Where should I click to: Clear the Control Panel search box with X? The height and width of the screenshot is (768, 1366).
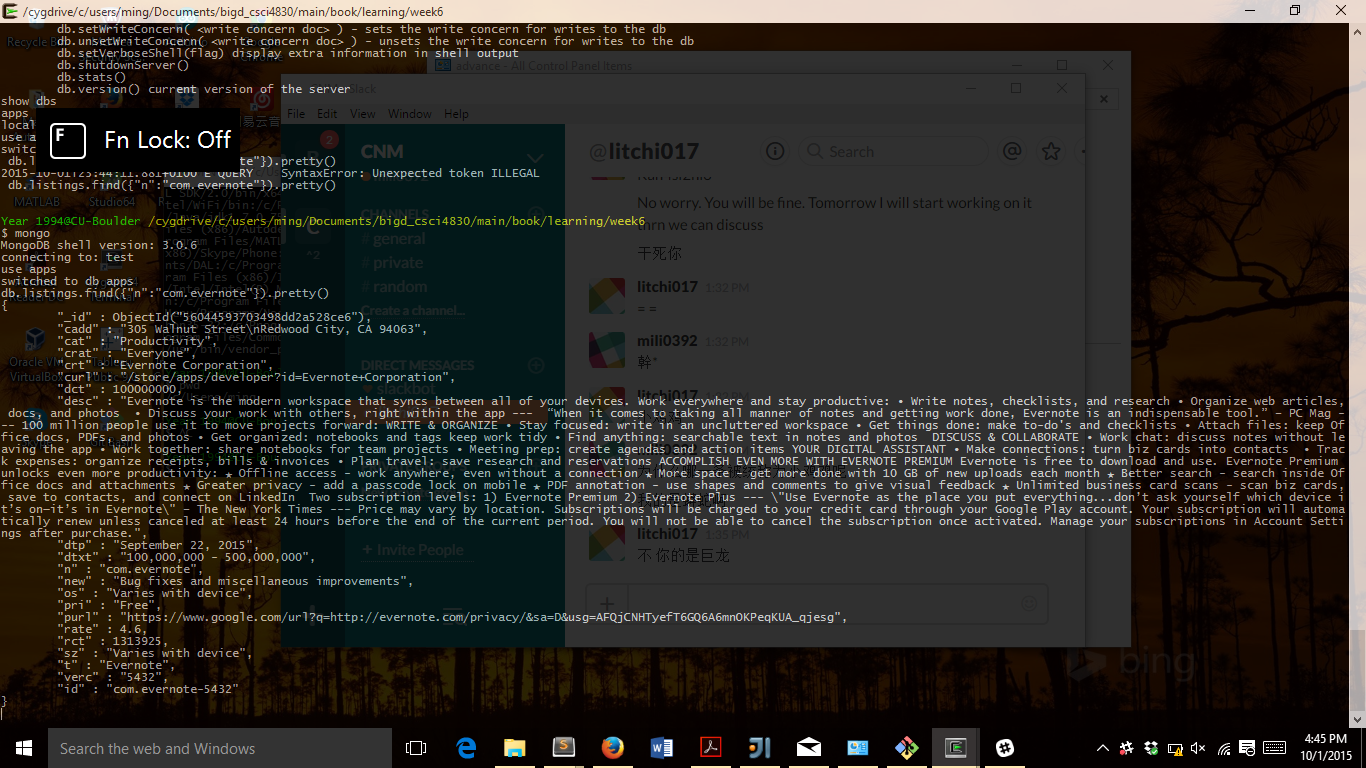pos(1104,99)
